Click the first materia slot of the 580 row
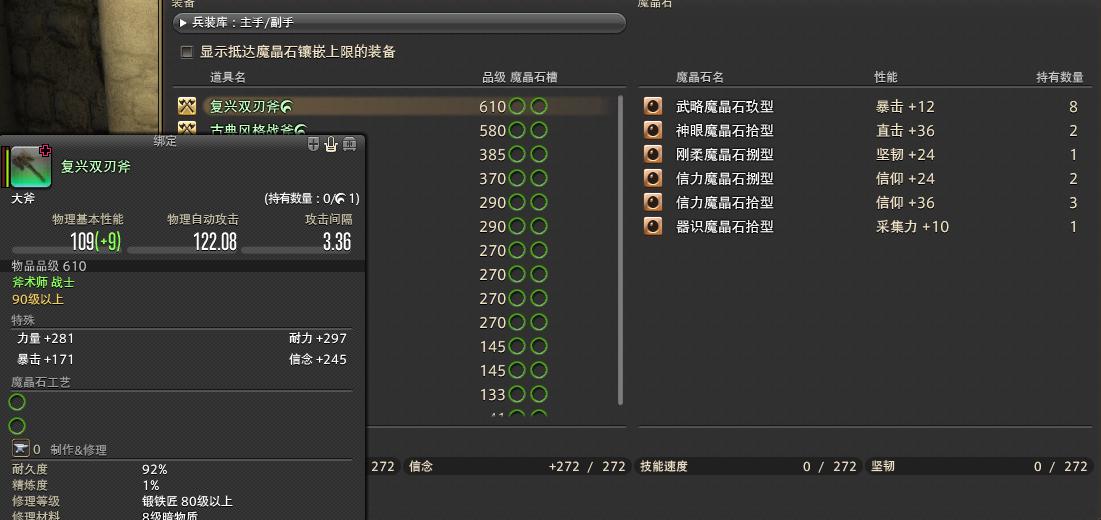 click(x=517, y=131)
